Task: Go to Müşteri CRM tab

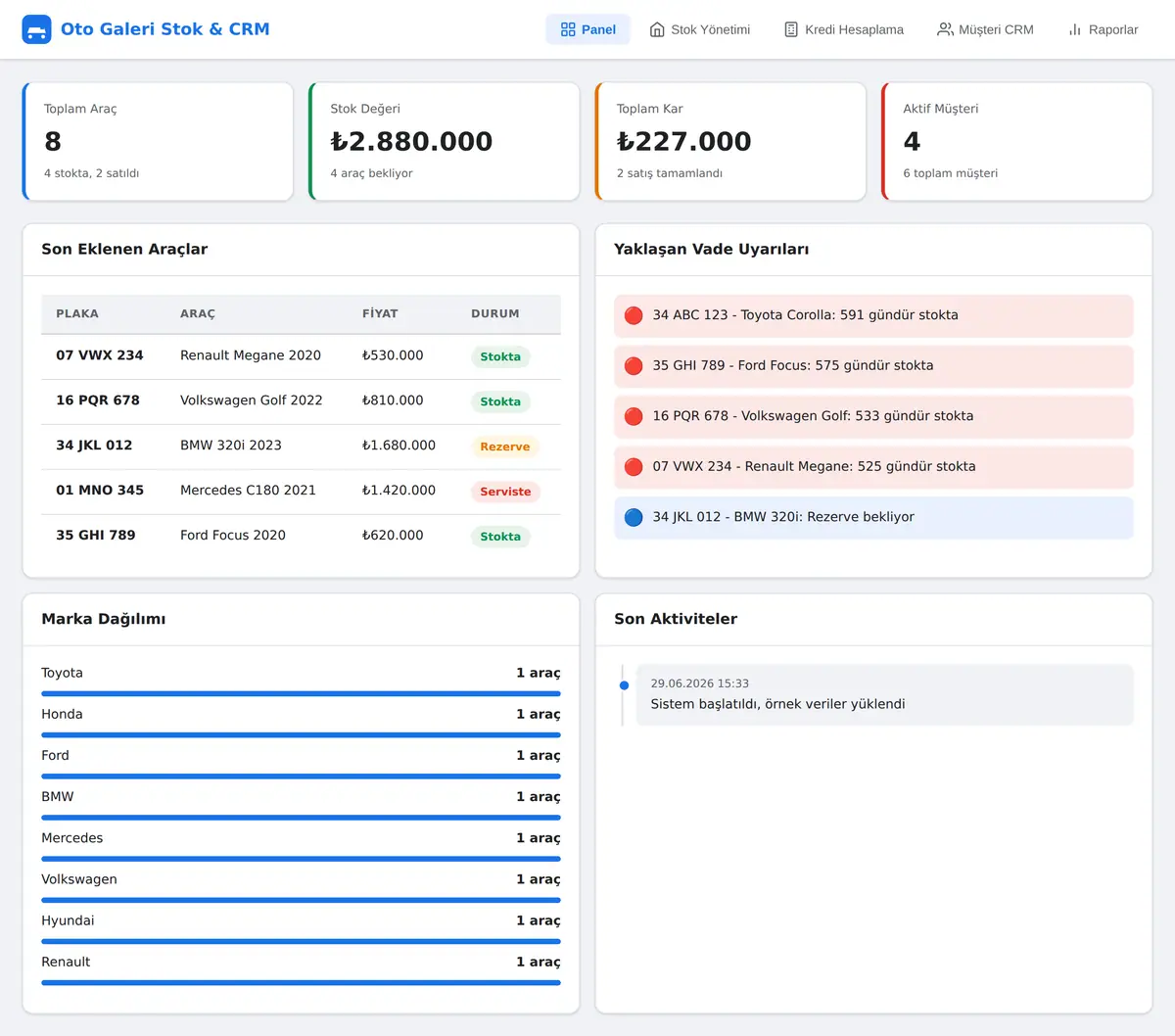Action: [985, 29]
